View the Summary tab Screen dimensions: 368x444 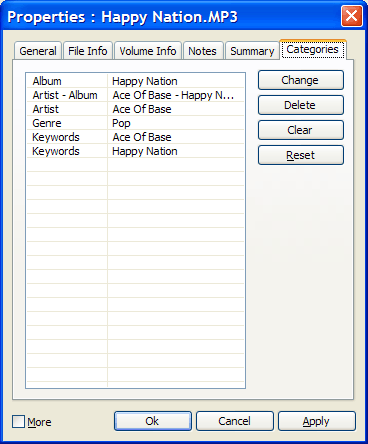coord(252,51)
